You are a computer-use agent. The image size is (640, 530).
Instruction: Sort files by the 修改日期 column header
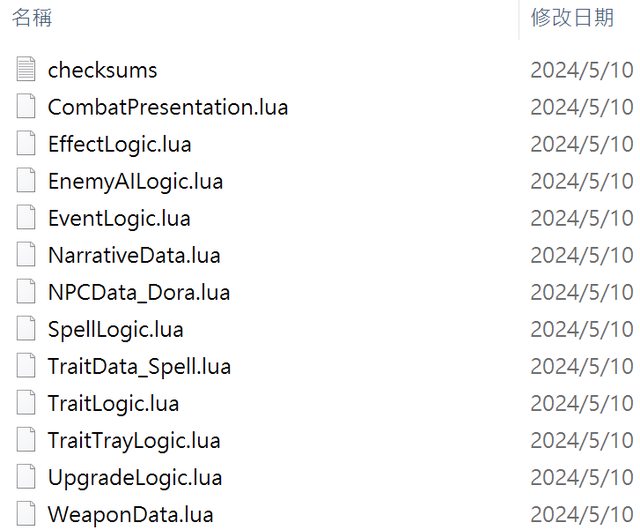[572, 18]
